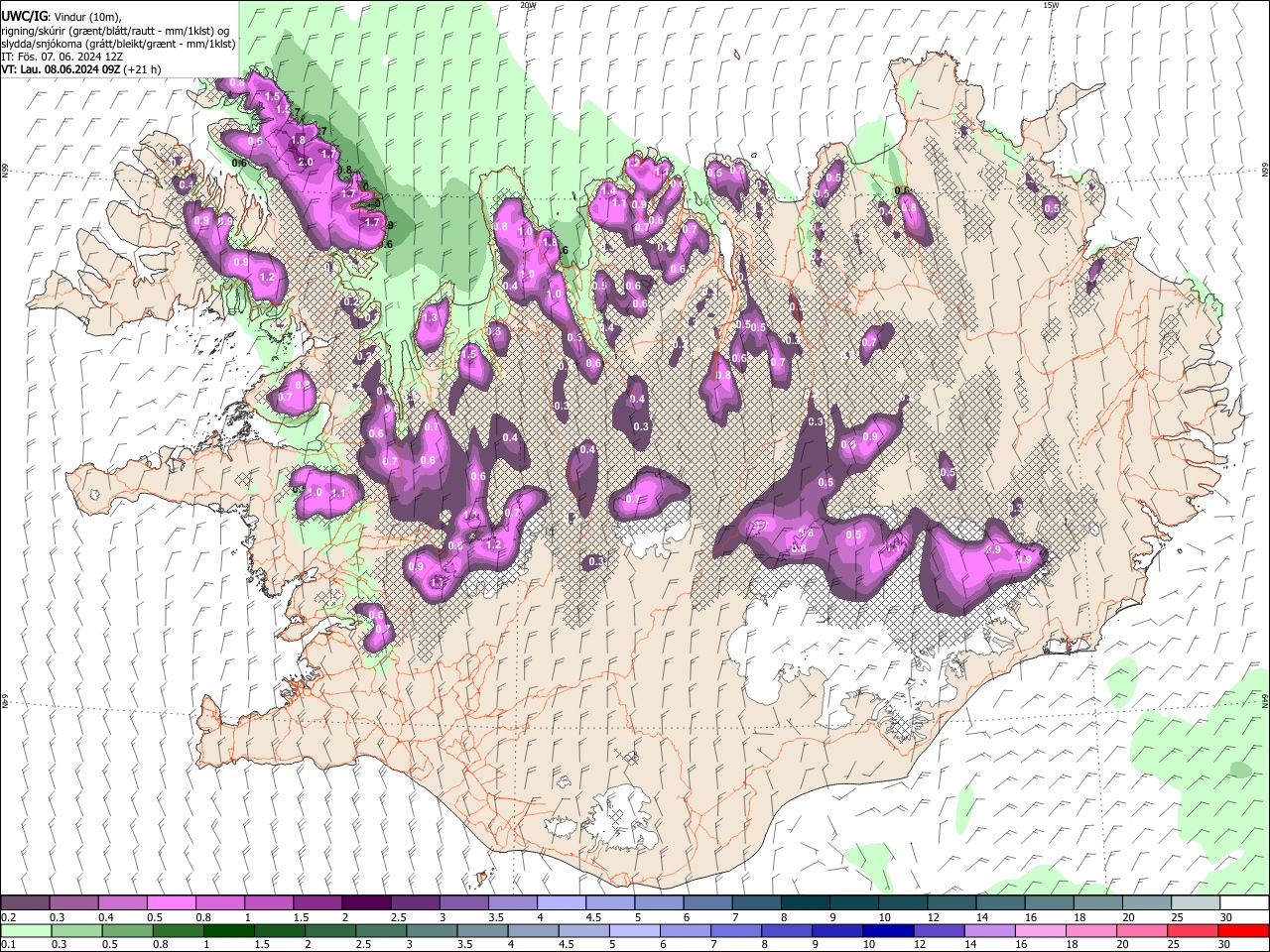The height and width of the screenshot is (952, 1270).
Task: Select the 'slydda/snjókoma' legend description line
Action: point(118,44)
